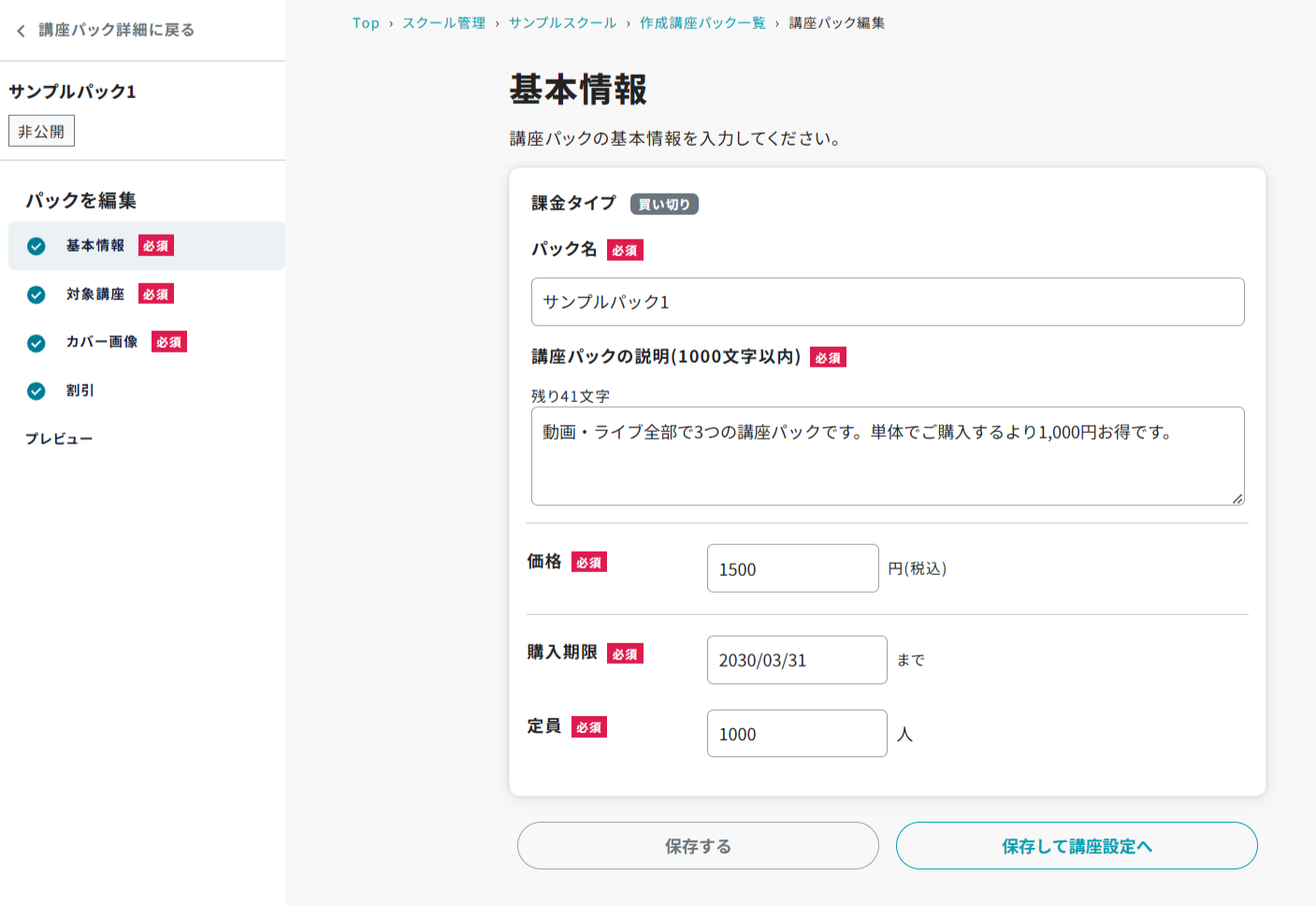This screenshot has height=905, width=1316.
Task: Open the 基本情報 section in the sidebar
Action: point(95,246)
